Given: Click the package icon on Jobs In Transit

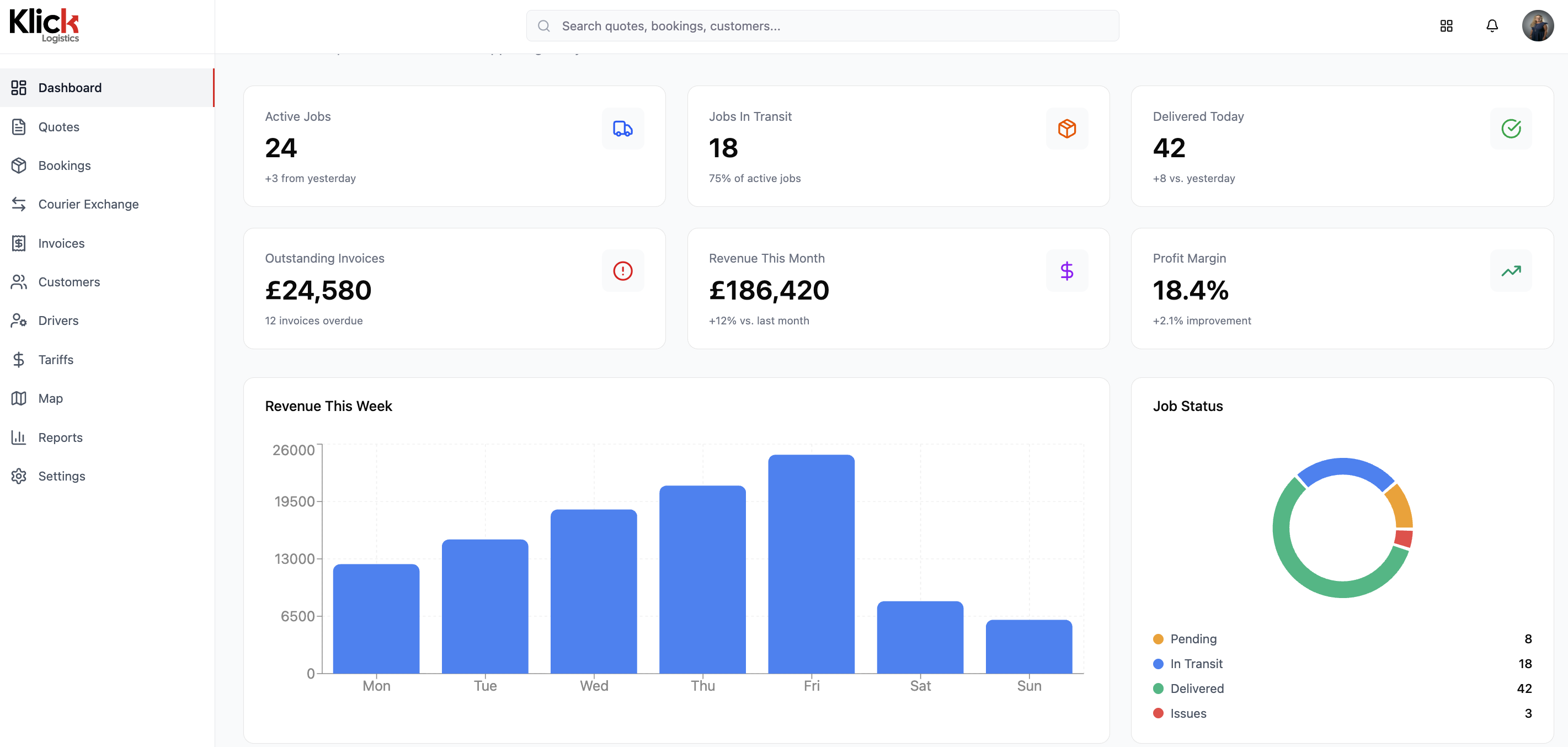Looking at the screenshot, I should click(x=1066, y=129).
